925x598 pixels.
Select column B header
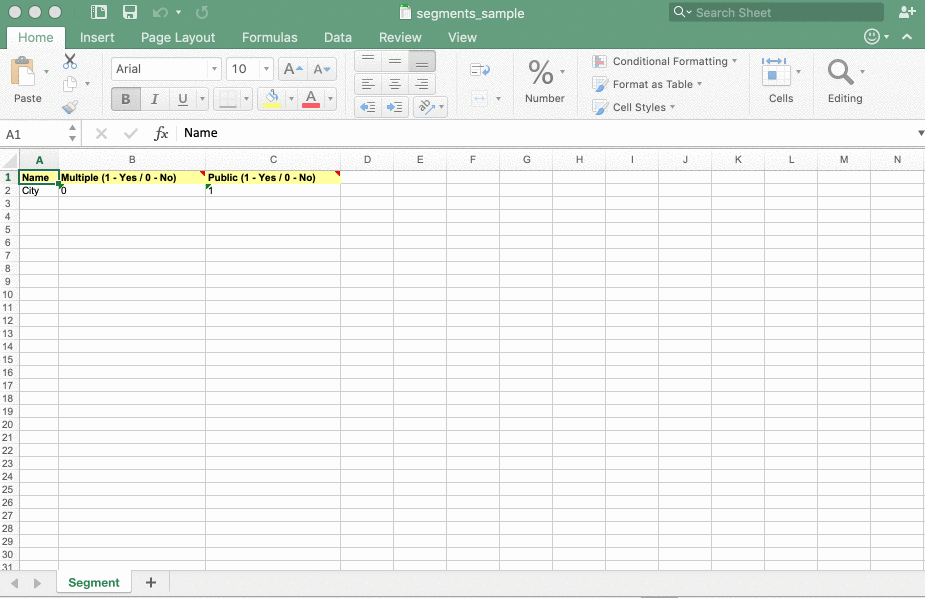132,159
